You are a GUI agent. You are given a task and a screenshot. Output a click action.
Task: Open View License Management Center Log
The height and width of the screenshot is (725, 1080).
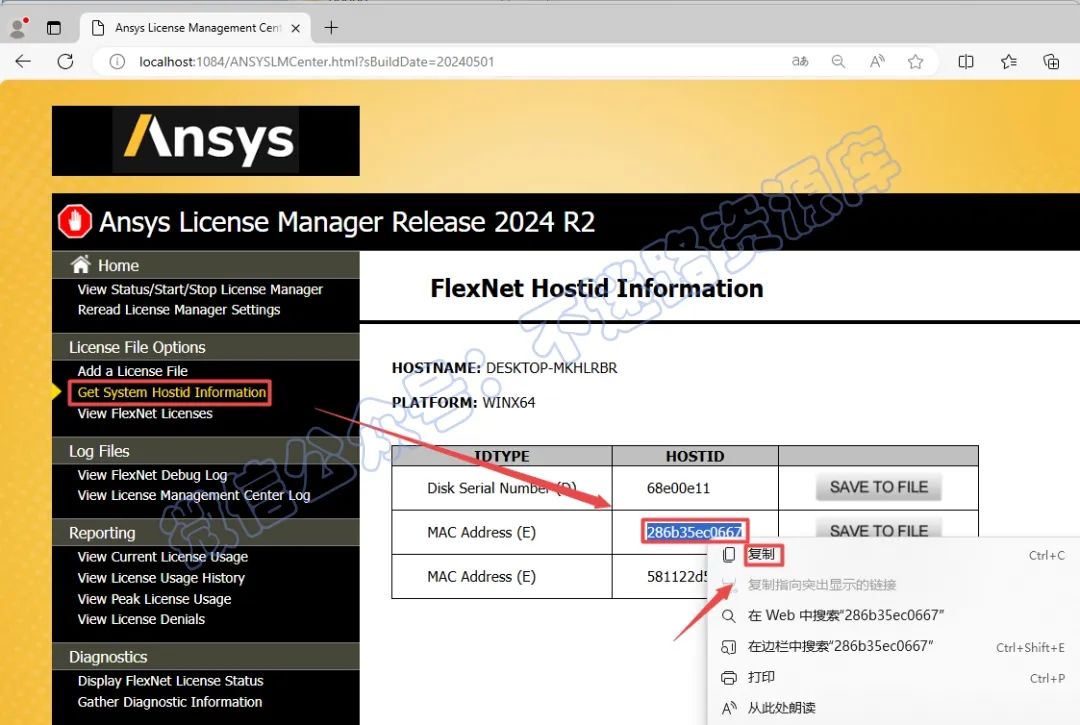[x=194, y=495]
